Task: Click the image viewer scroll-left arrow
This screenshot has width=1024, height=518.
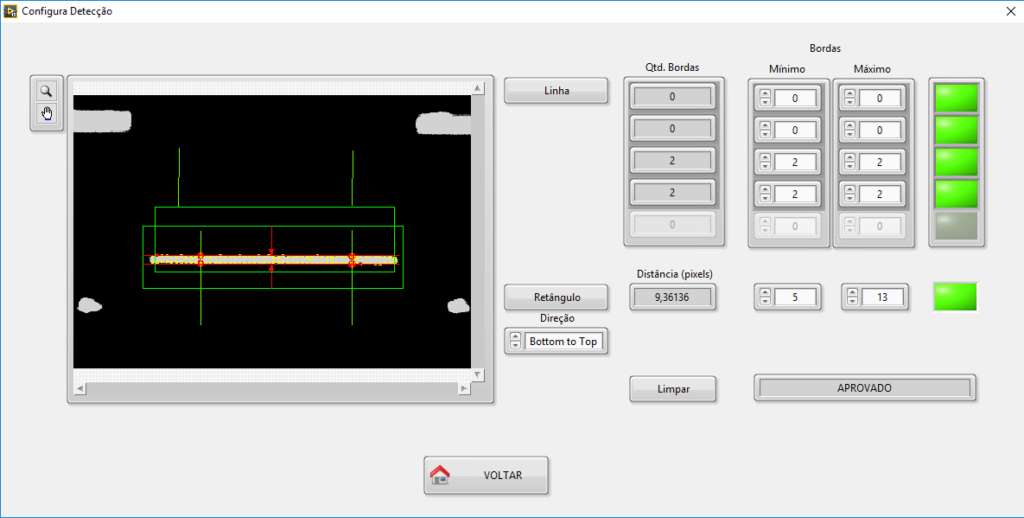Action: 80,389
